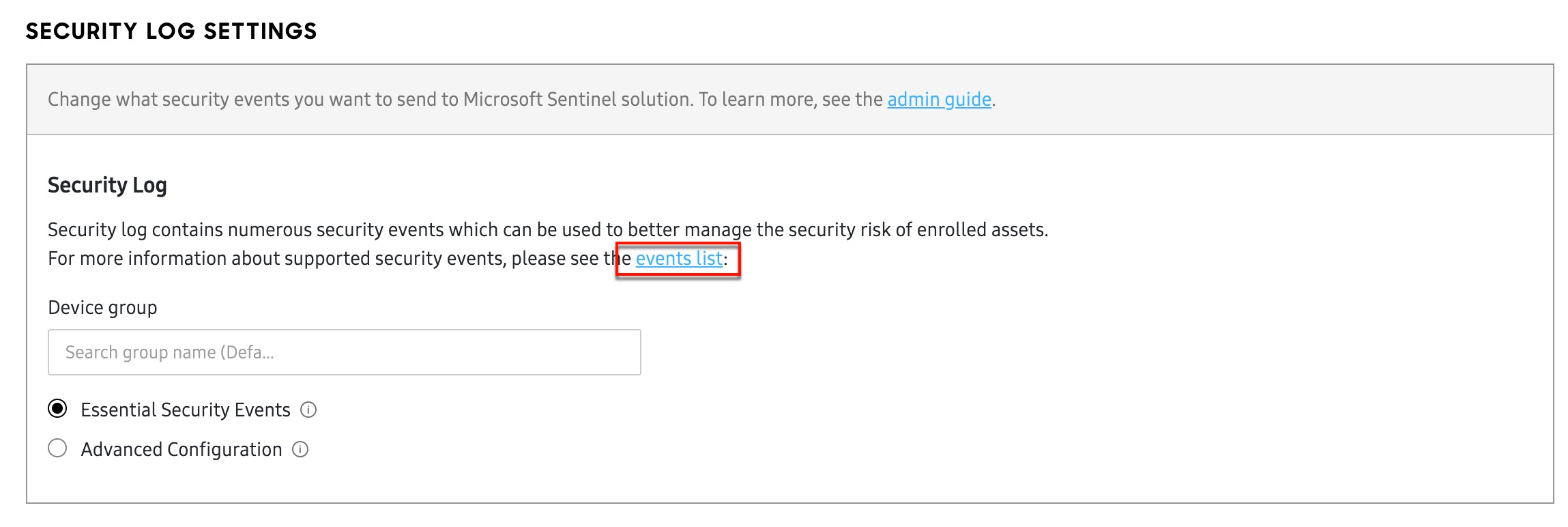Image resolution: width=1568 pixels, height=527 pixels.
Task: Click the Essential Security Events label text
Action: coord(185,410)
